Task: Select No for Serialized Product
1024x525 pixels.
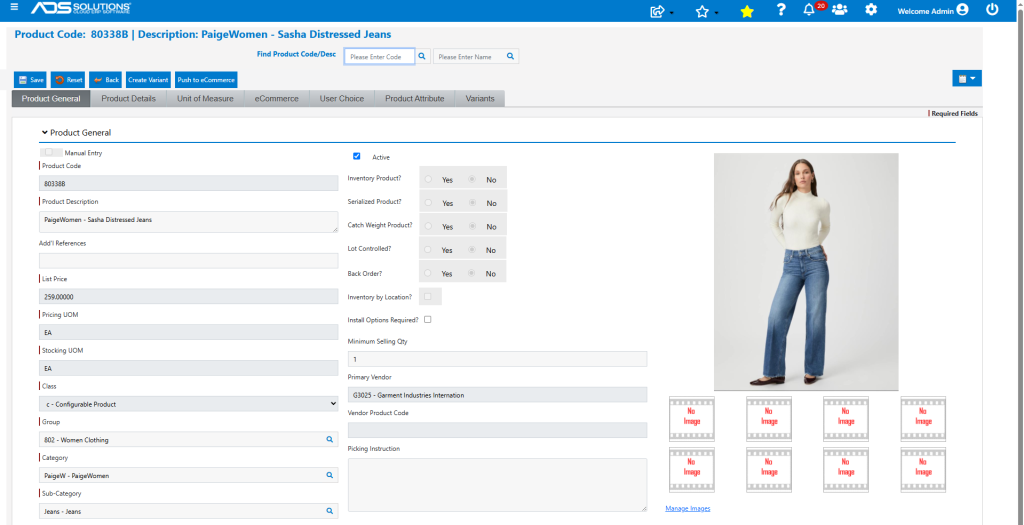Action: point(472,202)
